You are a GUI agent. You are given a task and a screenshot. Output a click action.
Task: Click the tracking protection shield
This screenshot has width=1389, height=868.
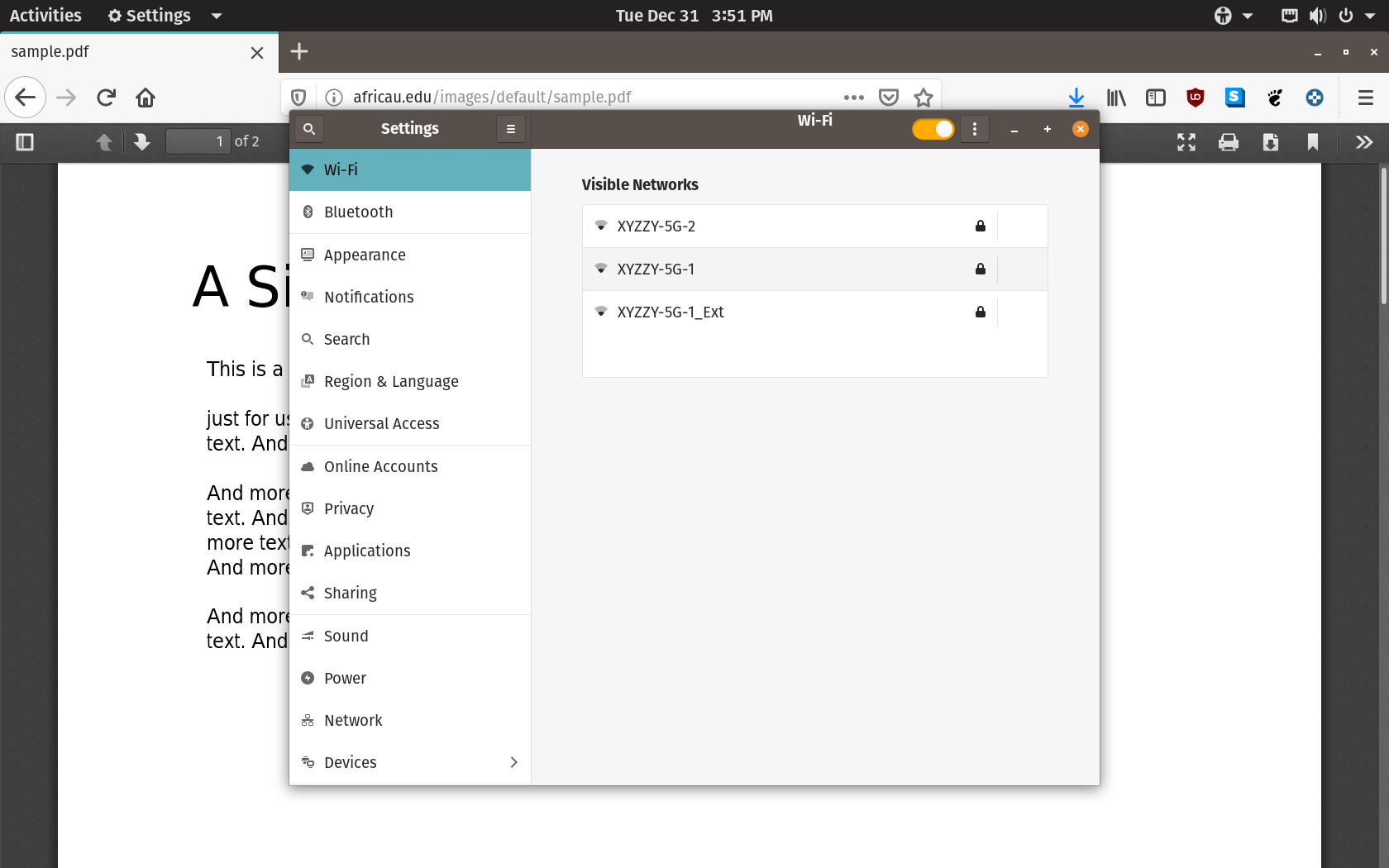[298, 97]
